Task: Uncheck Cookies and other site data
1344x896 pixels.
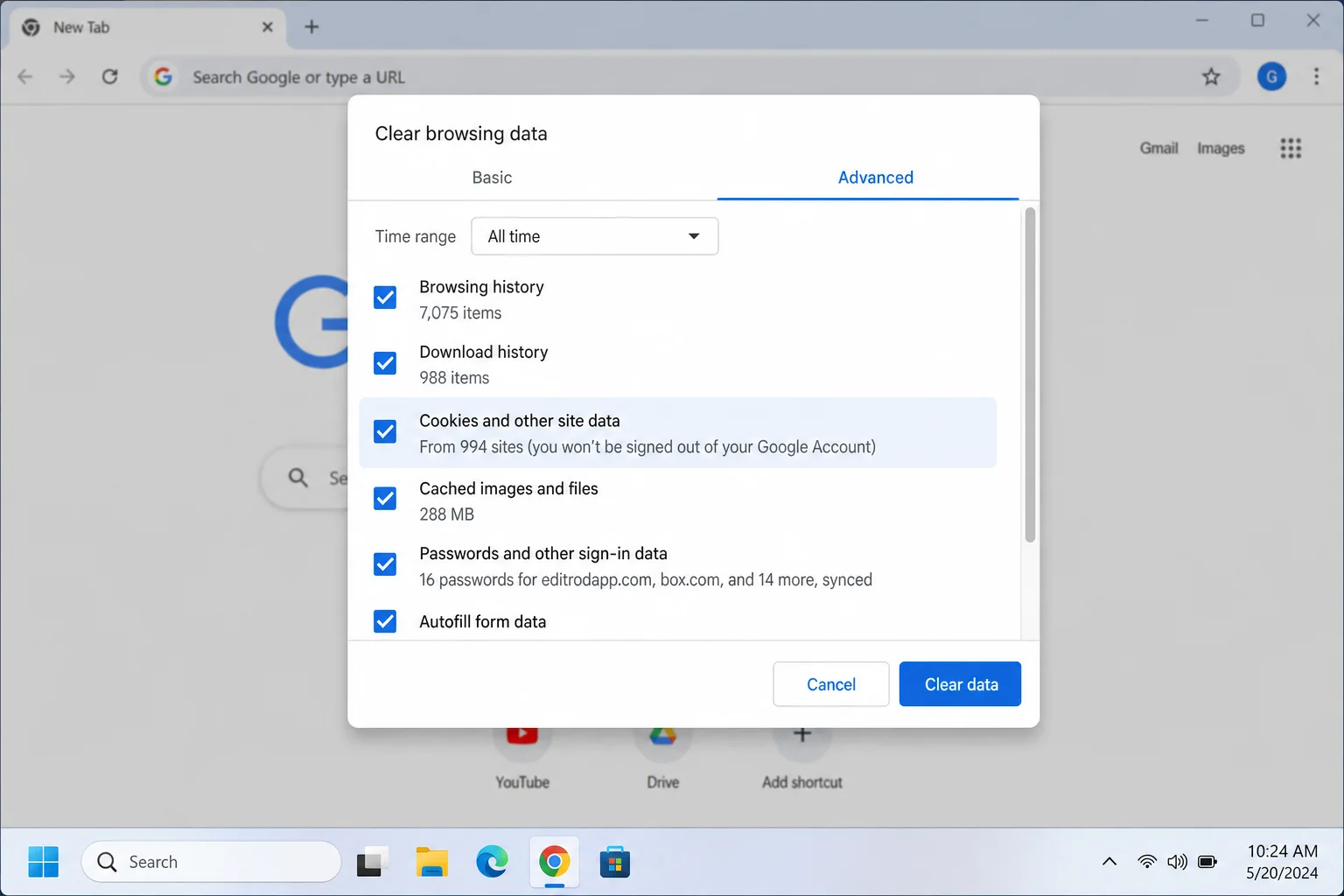Action: click(x=385, y=431)
